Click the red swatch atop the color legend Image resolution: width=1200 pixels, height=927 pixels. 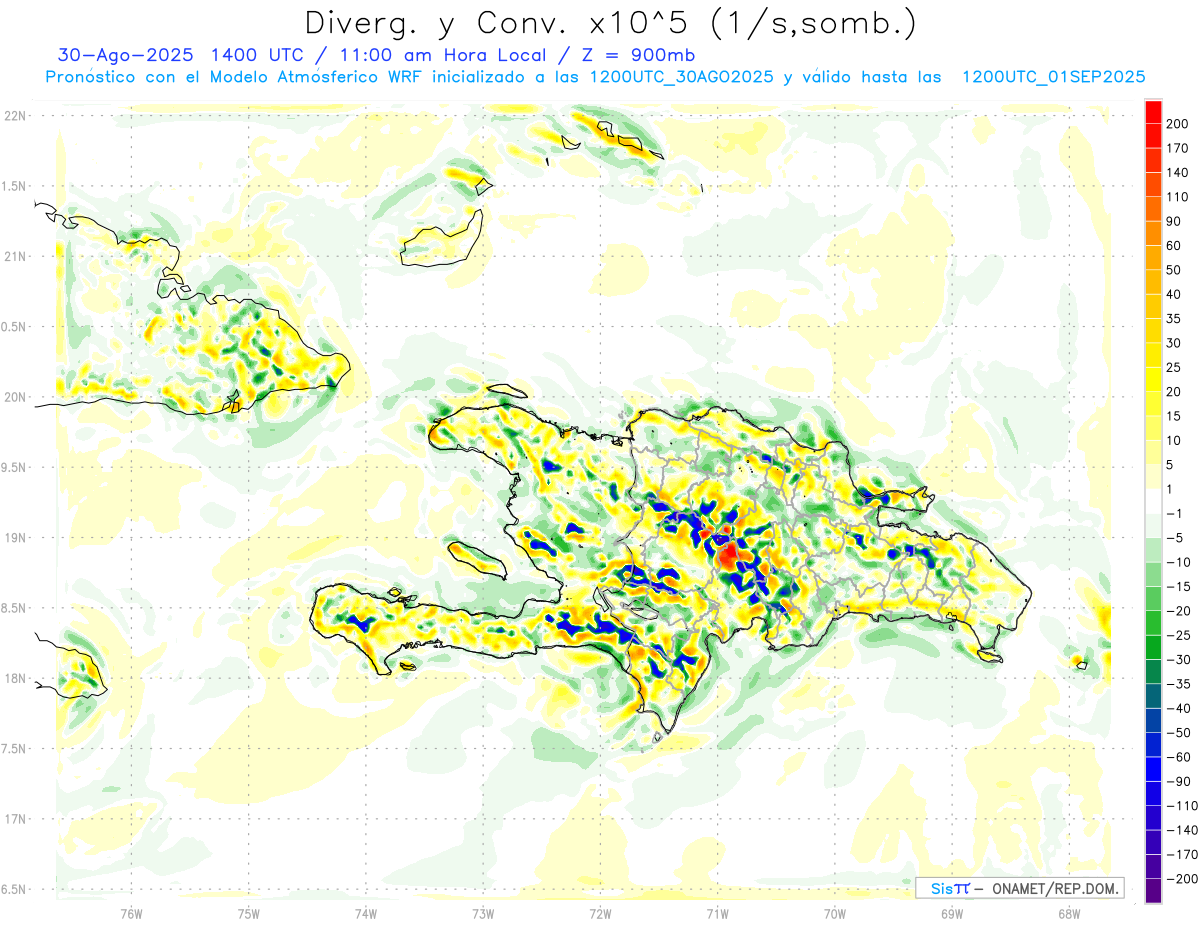point(1153,111)
